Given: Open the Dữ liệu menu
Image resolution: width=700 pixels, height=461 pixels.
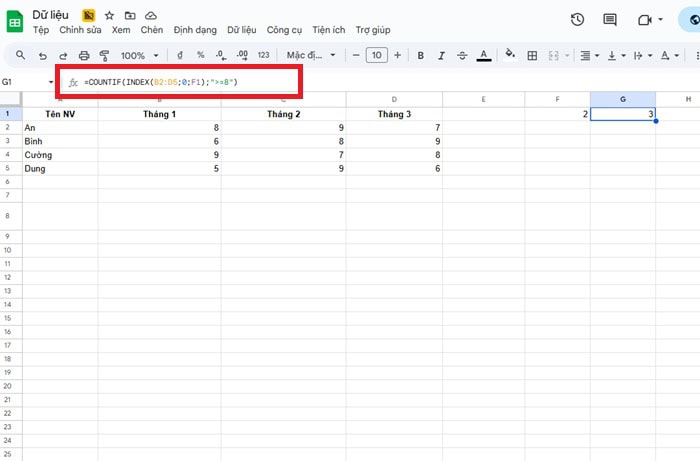Looking at the screenshot, I should tap(242, 30).
